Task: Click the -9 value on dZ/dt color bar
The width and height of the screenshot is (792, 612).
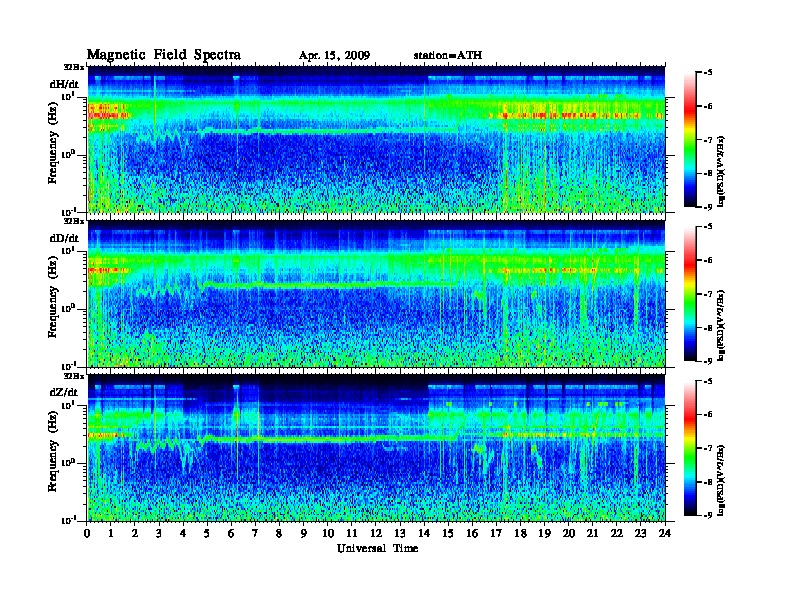Action: pyautogui.click(x=708, y=515)
